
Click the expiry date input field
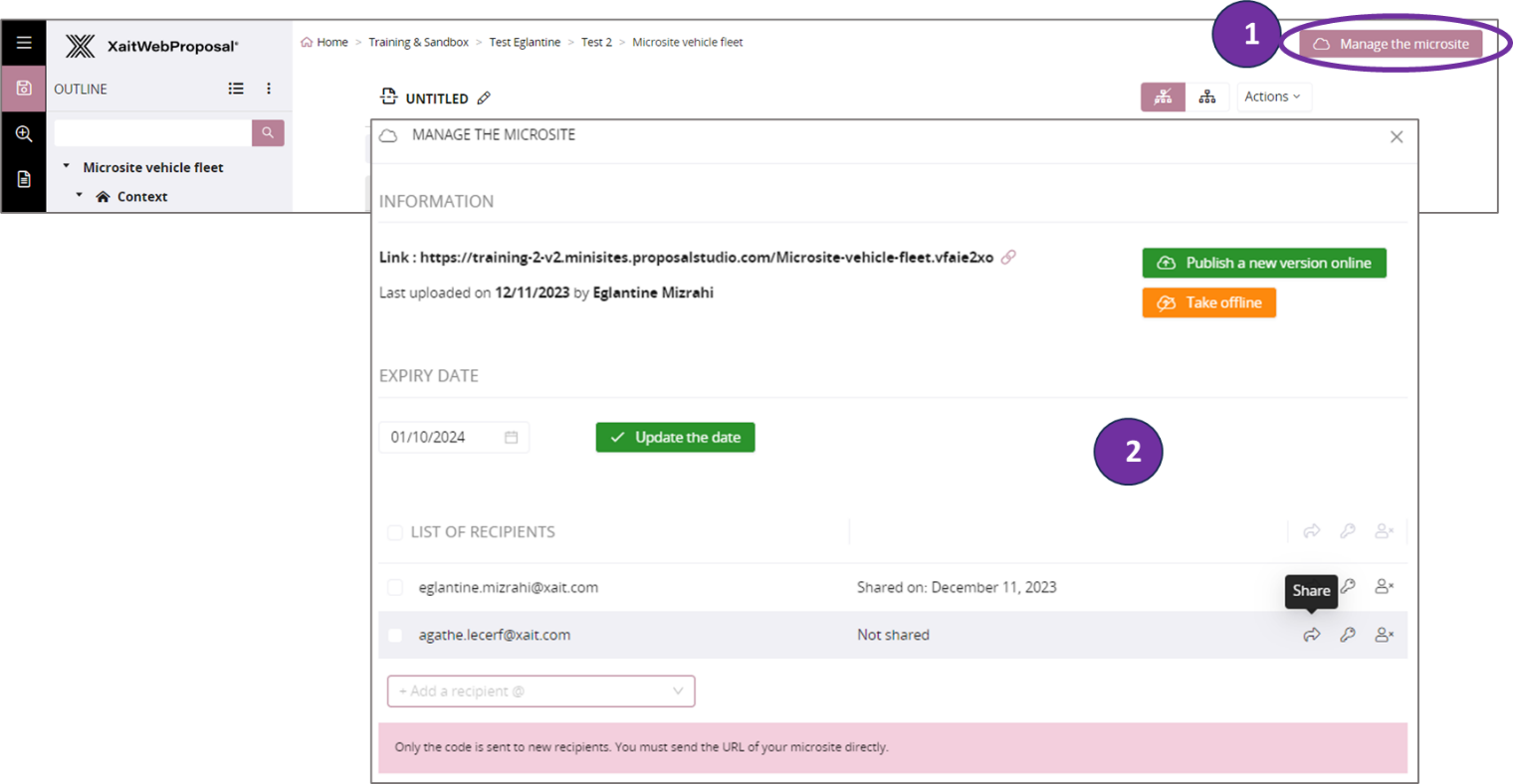[x=443, y=437]
